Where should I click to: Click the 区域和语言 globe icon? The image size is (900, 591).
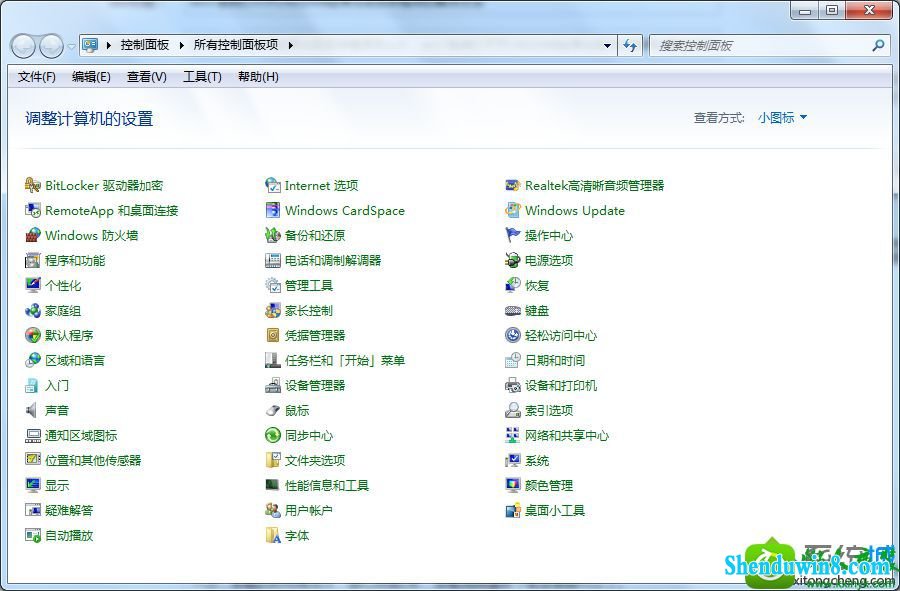(x=33, y=360)
